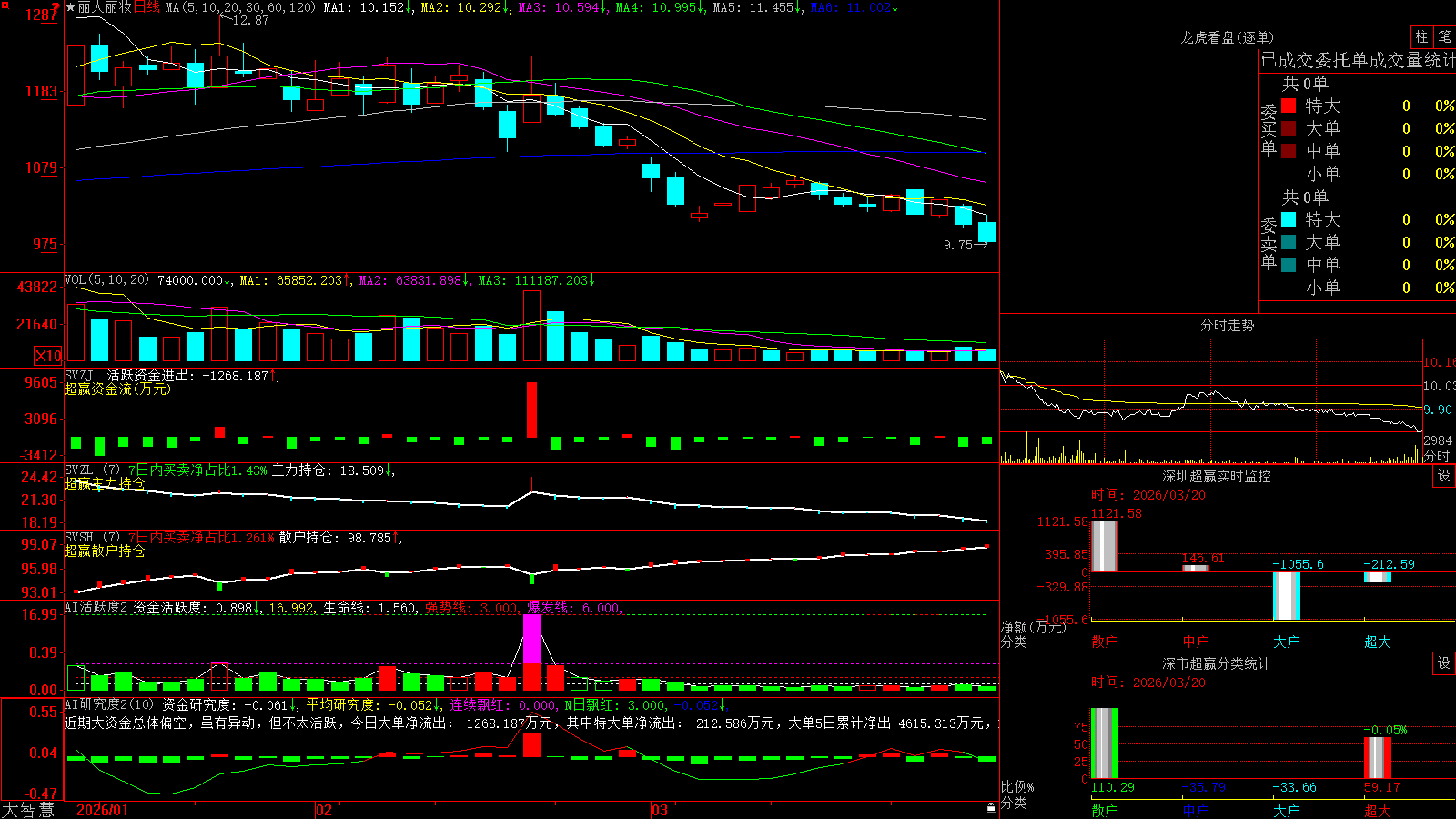This screenshot has width=1456, height=819.
Task: Click the dark red 中单 swatch under 委买单
Action: 1289,151
